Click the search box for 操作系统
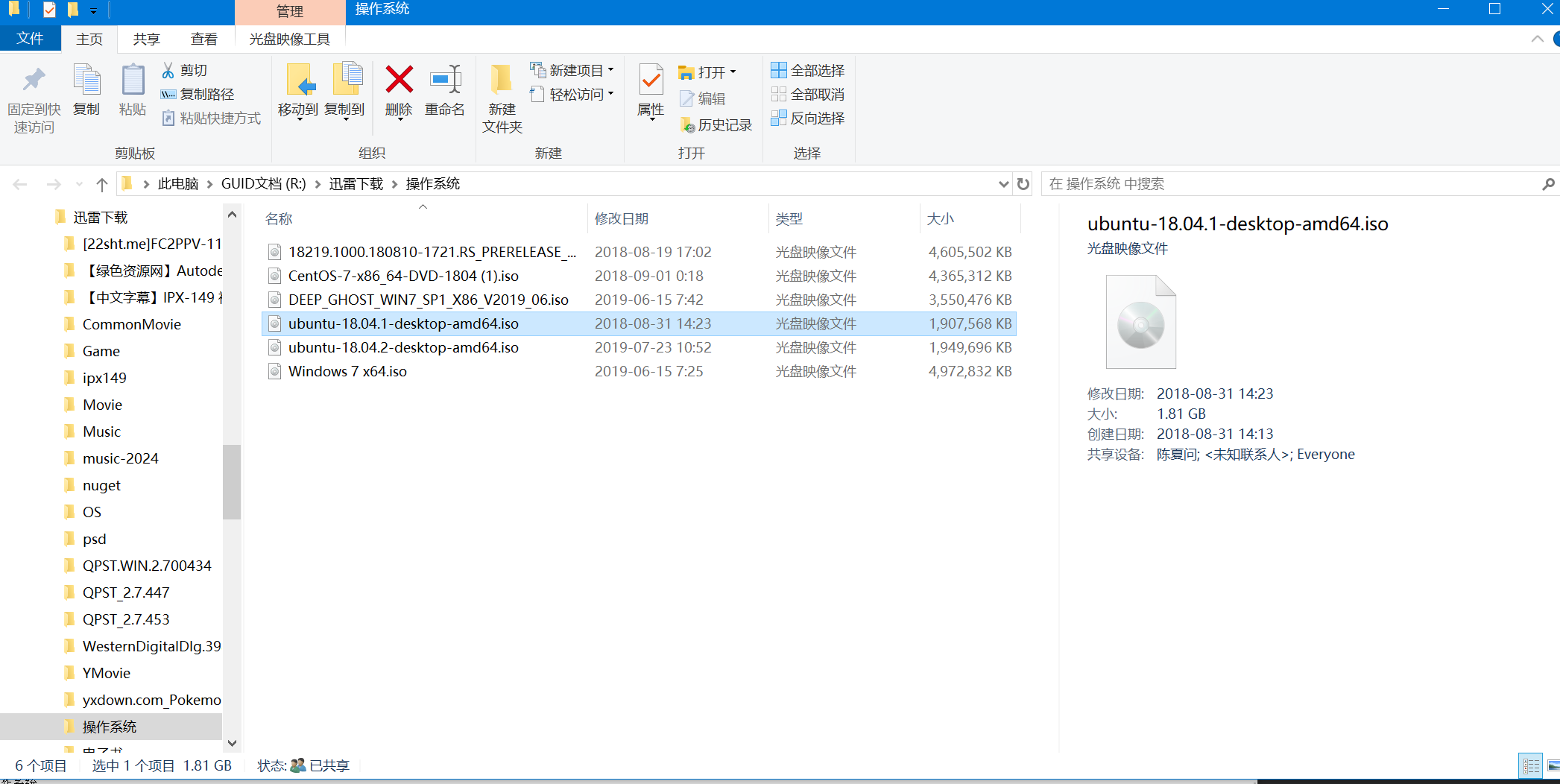This screenshot has height=784, width=1560. click(x=1289, y=184)
